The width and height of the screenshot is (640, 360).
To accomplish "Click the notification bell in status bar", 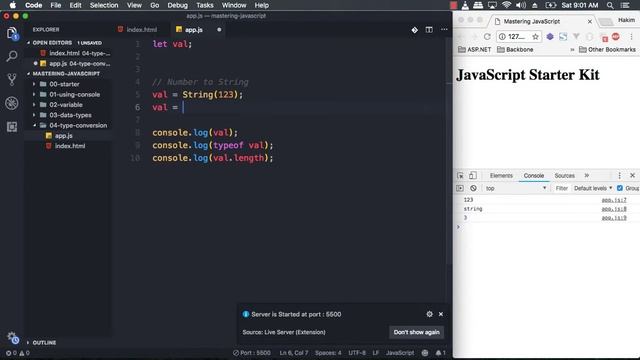I will click(x=440, y=353).
